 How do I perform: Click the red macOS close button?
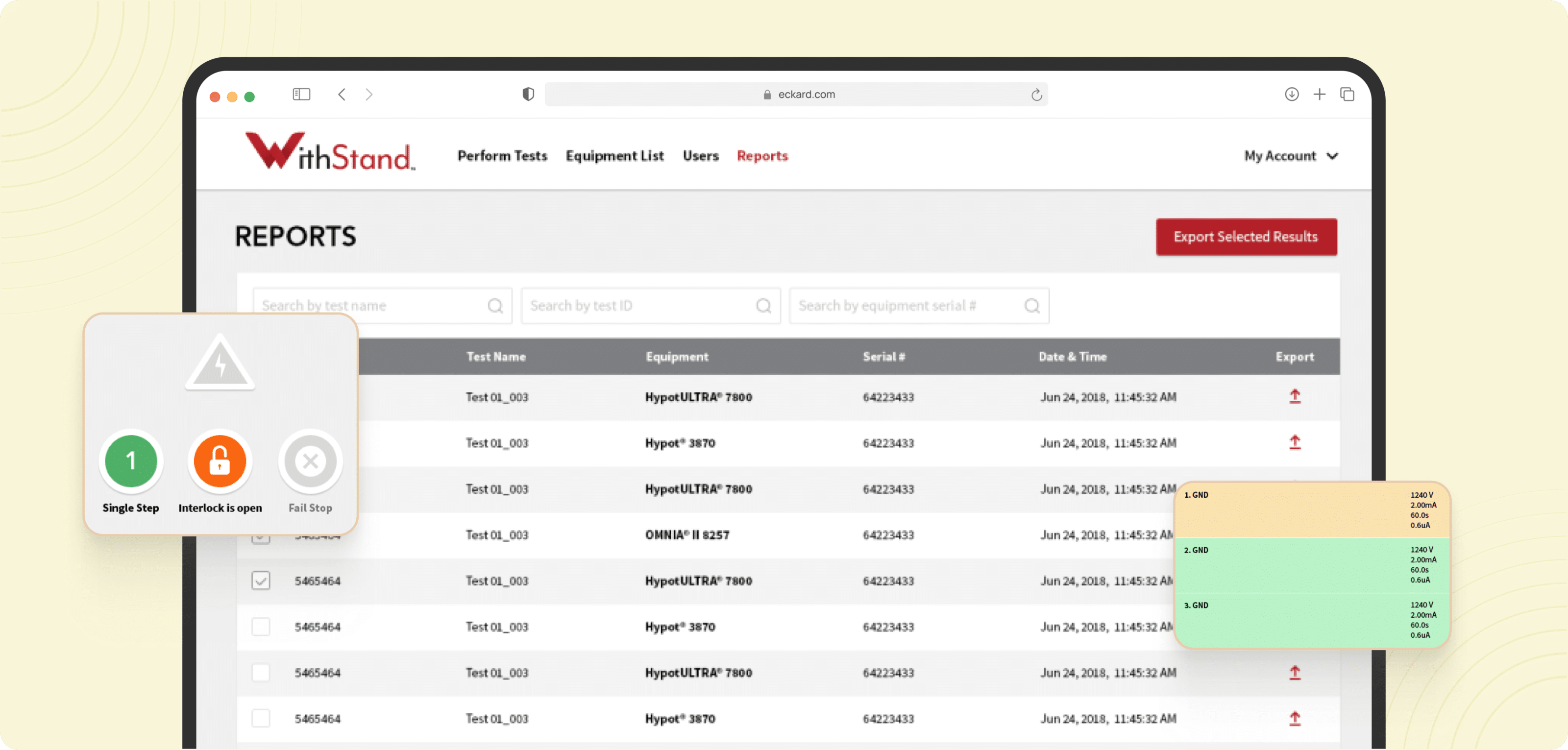[x=215, y=97]
